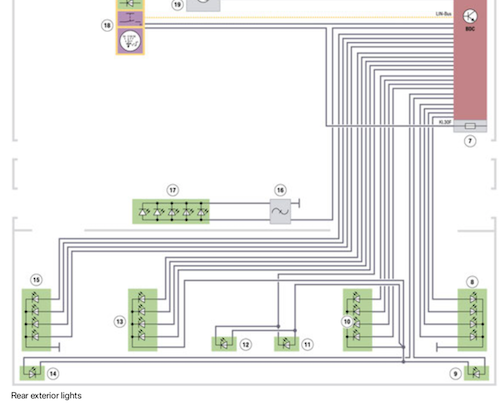
Task: Click the circled number 8 label
Action: [472, 282]
